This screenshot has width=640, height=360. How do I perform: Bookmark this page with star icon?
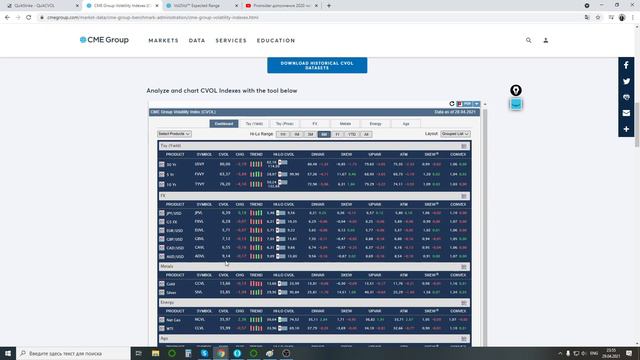[x=598, y=18]
